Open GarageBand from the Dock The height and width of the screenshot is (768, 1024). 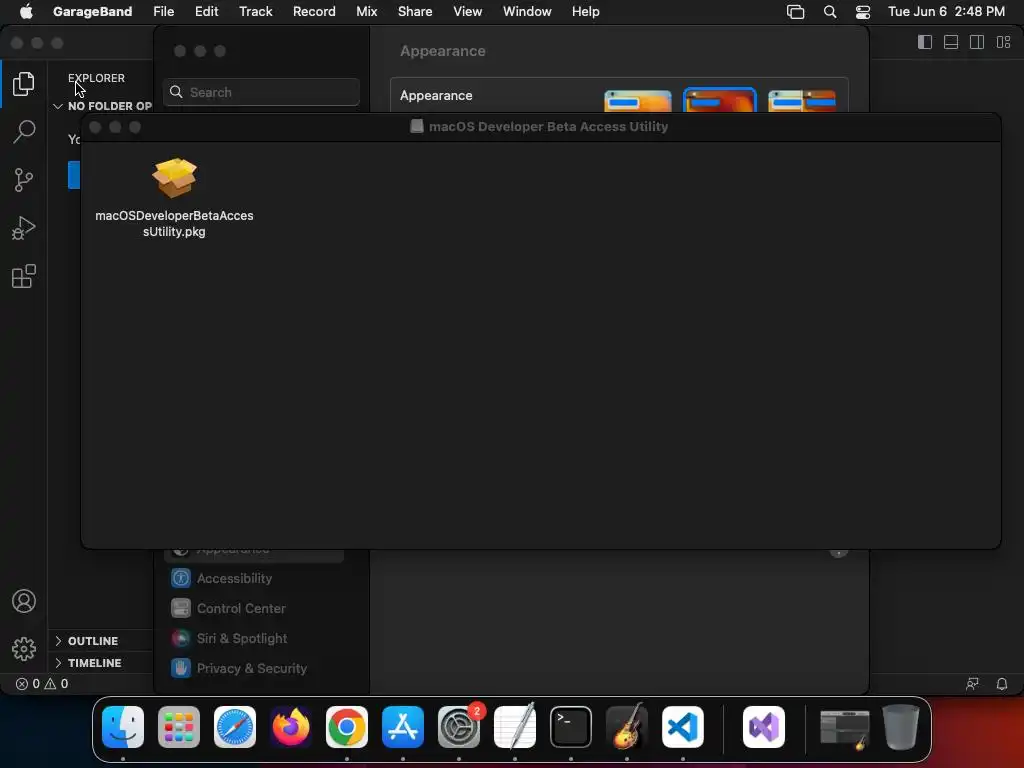point(627,727)
